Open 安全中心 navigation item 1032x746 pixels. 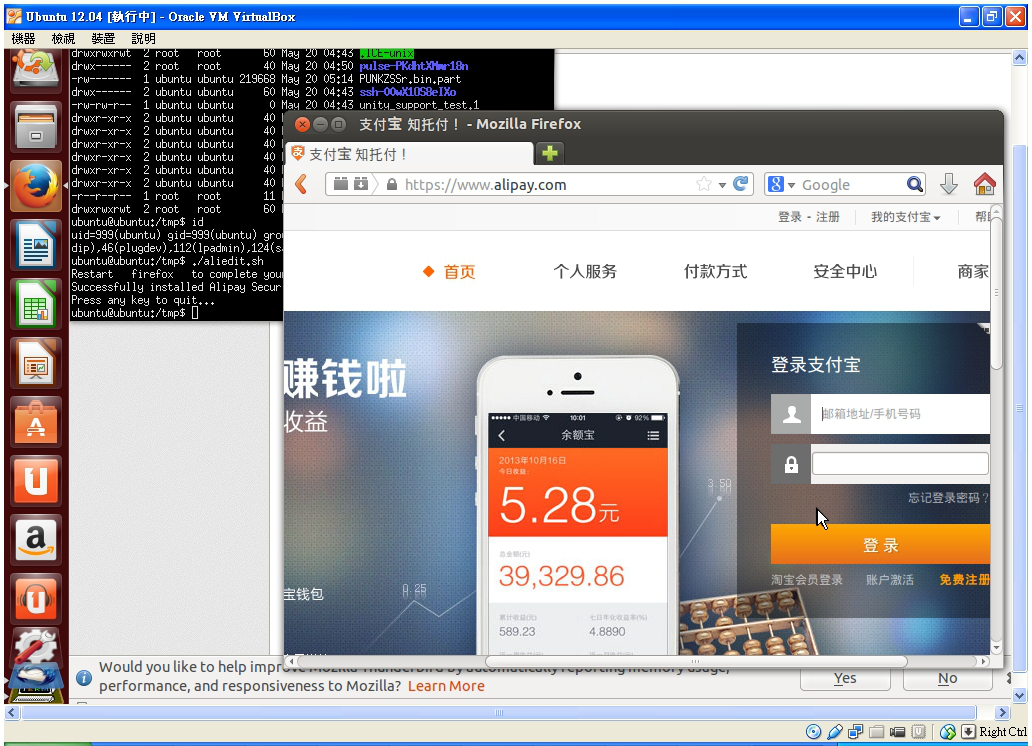pos(845,271)
